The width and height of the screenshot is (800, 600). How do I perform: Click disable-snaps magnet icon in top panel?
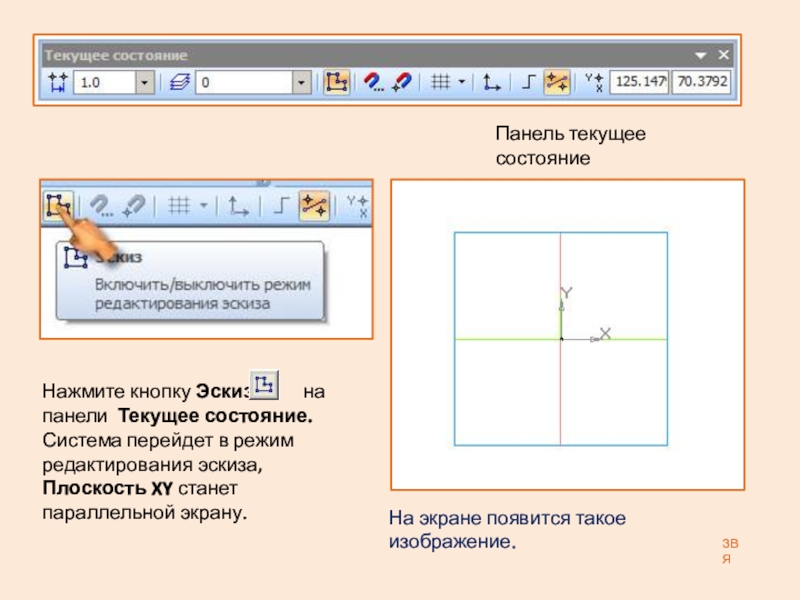[401, 83]
